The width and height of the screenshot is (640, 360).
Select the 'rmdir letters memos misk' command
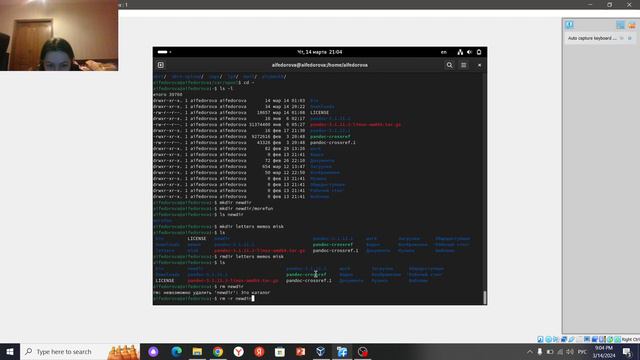tap(251, 257)
